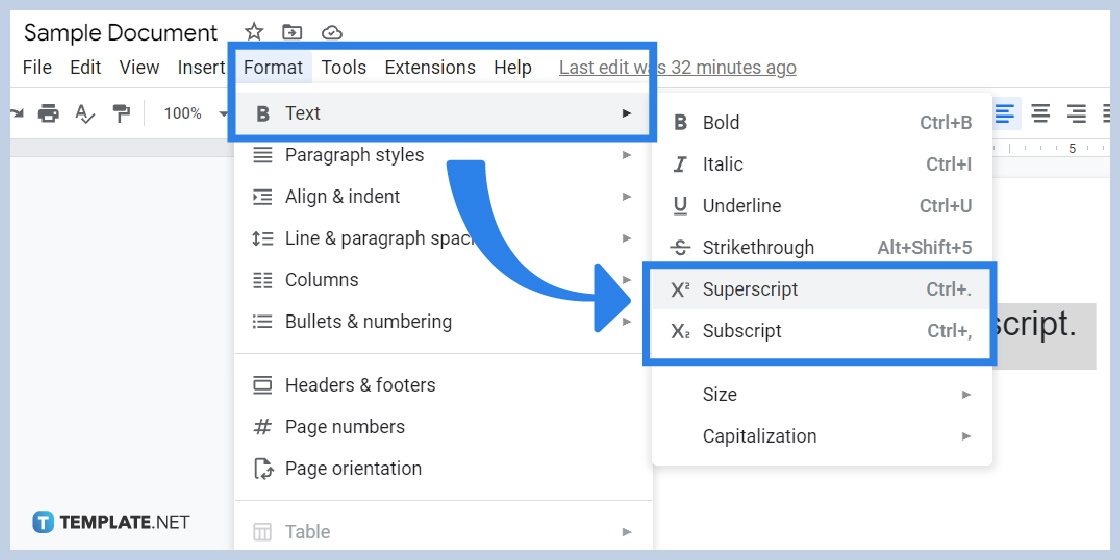Image resolution: width=1120 pixels, height=560 pixels.
Task: Click the Last edit history link
Action: coord(677,67)
